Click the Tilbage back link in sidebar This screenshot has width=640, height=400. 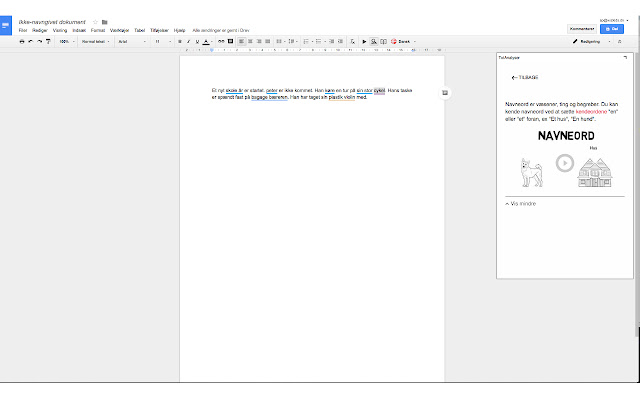pyautogui.click(x=525, y=77)
